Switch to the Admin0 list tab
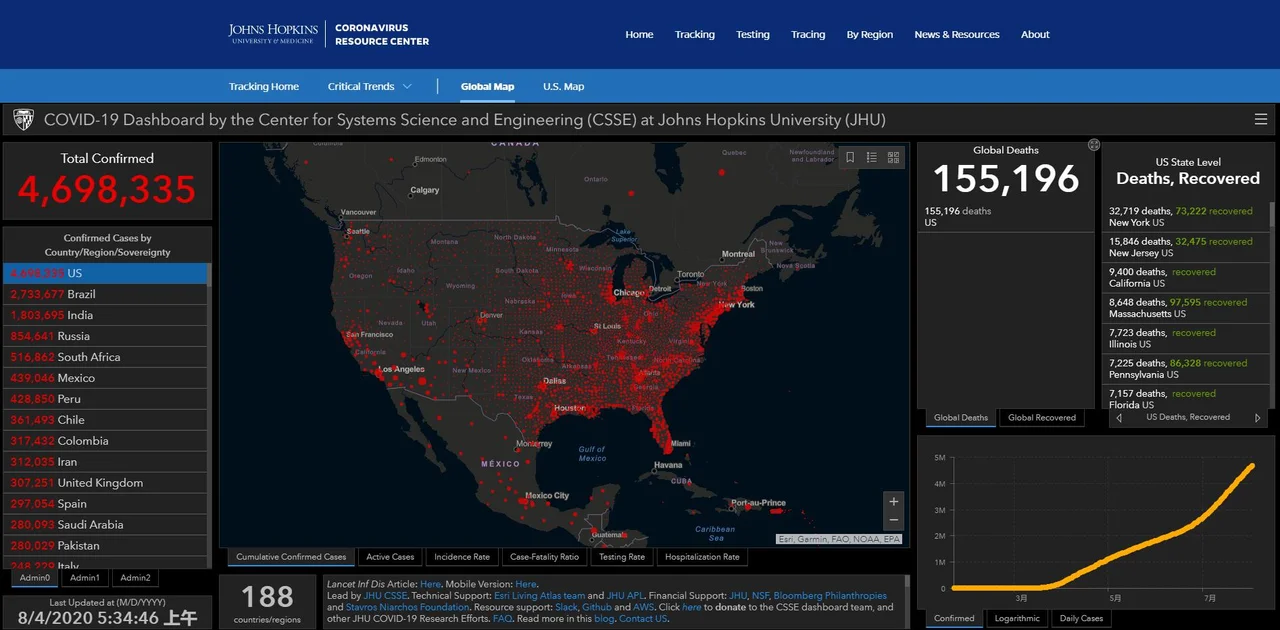This screenshot has width=1280, height=630. coord(35,577)
